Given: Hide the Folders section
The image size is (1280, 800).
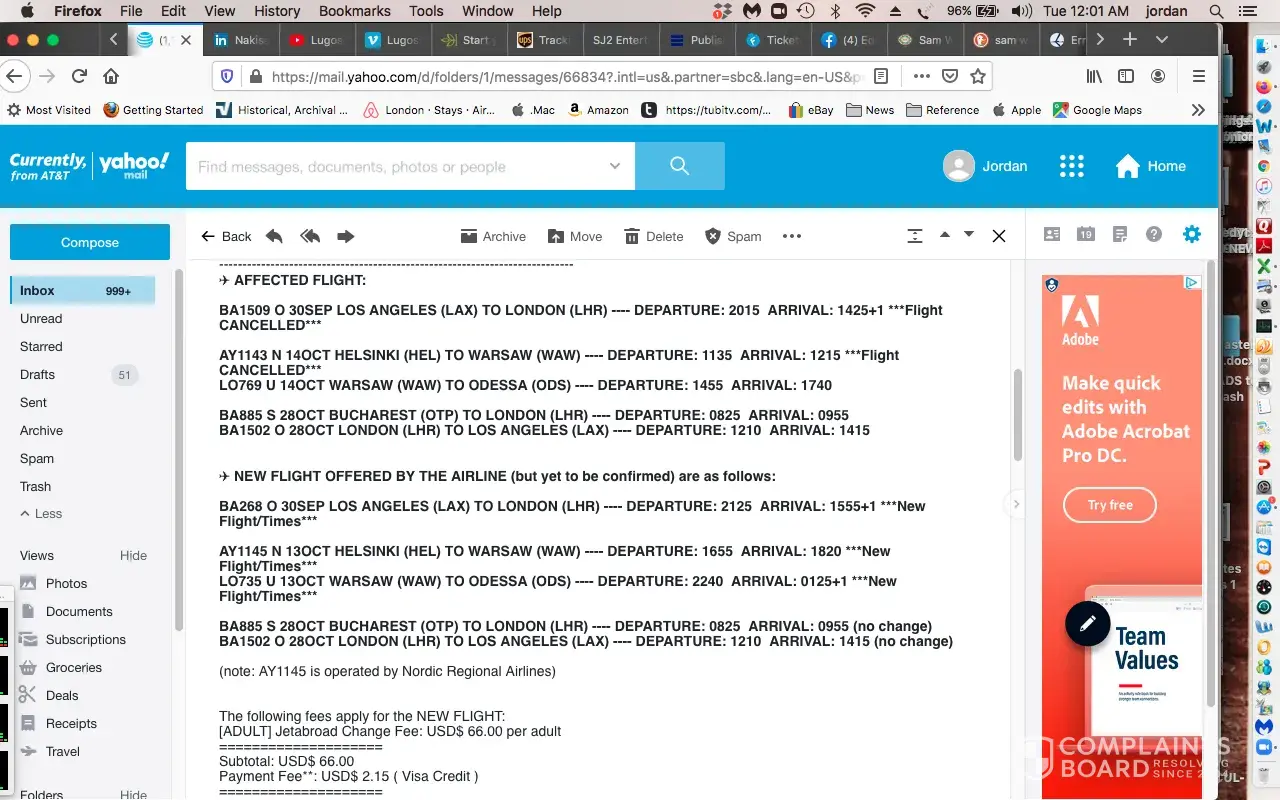Looking at the screenshot, I should [x=133, y=794].
